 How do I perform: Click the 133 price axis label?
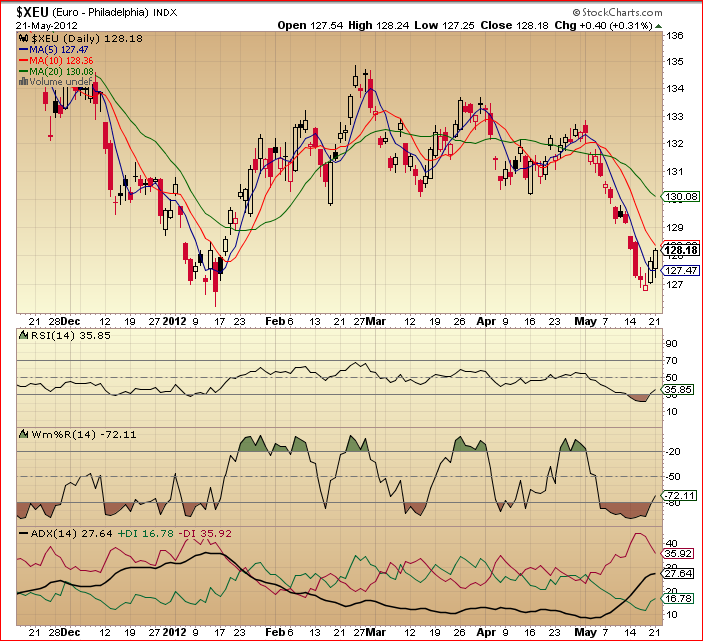click(x=675, y=117)
